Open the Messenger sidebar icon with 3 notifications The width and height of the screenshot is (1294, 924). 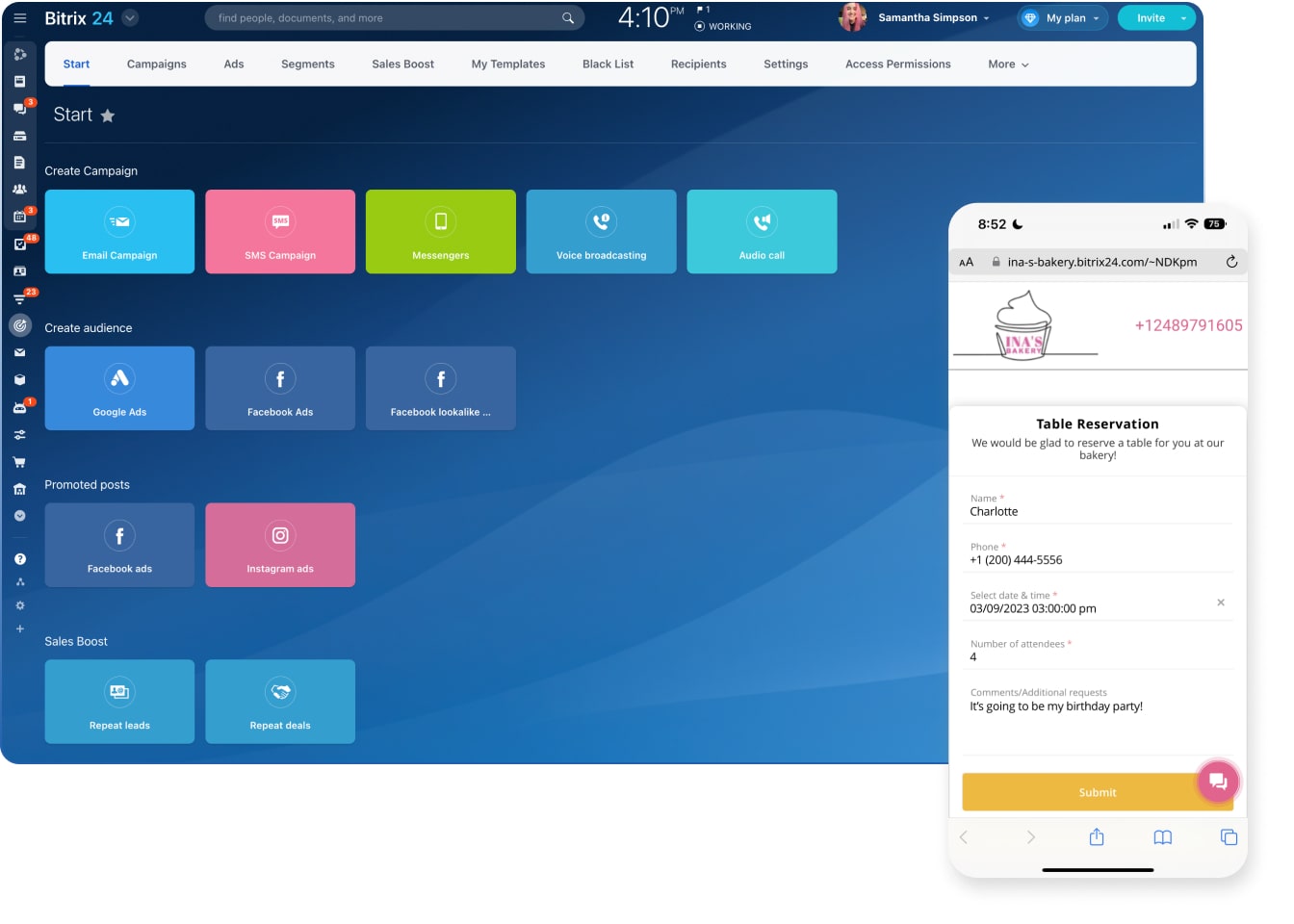click(20, 109)
